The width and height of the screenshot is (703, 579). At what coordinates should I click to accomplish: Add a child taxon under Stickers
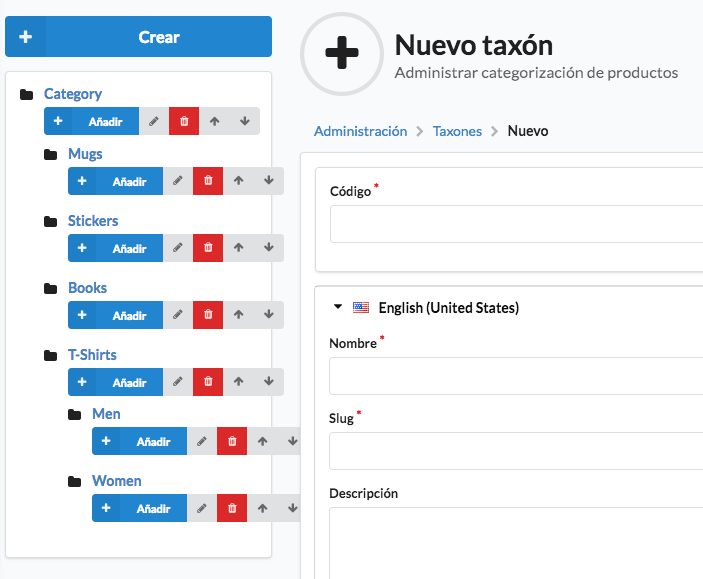pyautogui.click(x=116, y=248)
